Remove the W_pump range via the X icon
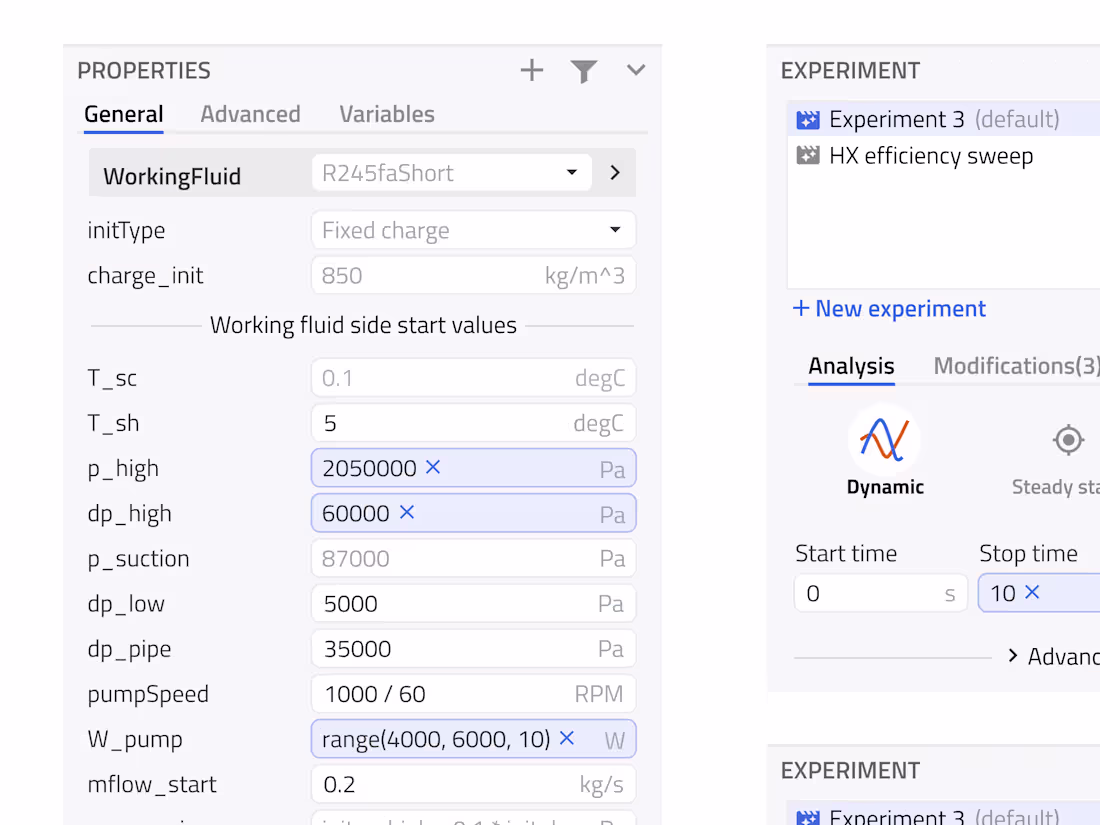This screenshot has width=1100, height=825. (x=566, y=739)
